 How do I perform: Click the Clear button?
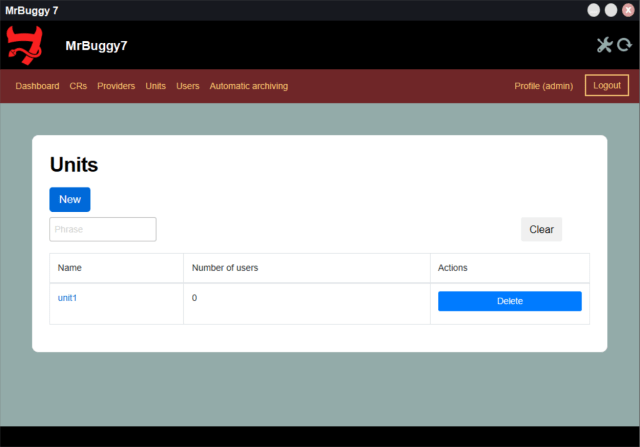(x=541, y=229)
